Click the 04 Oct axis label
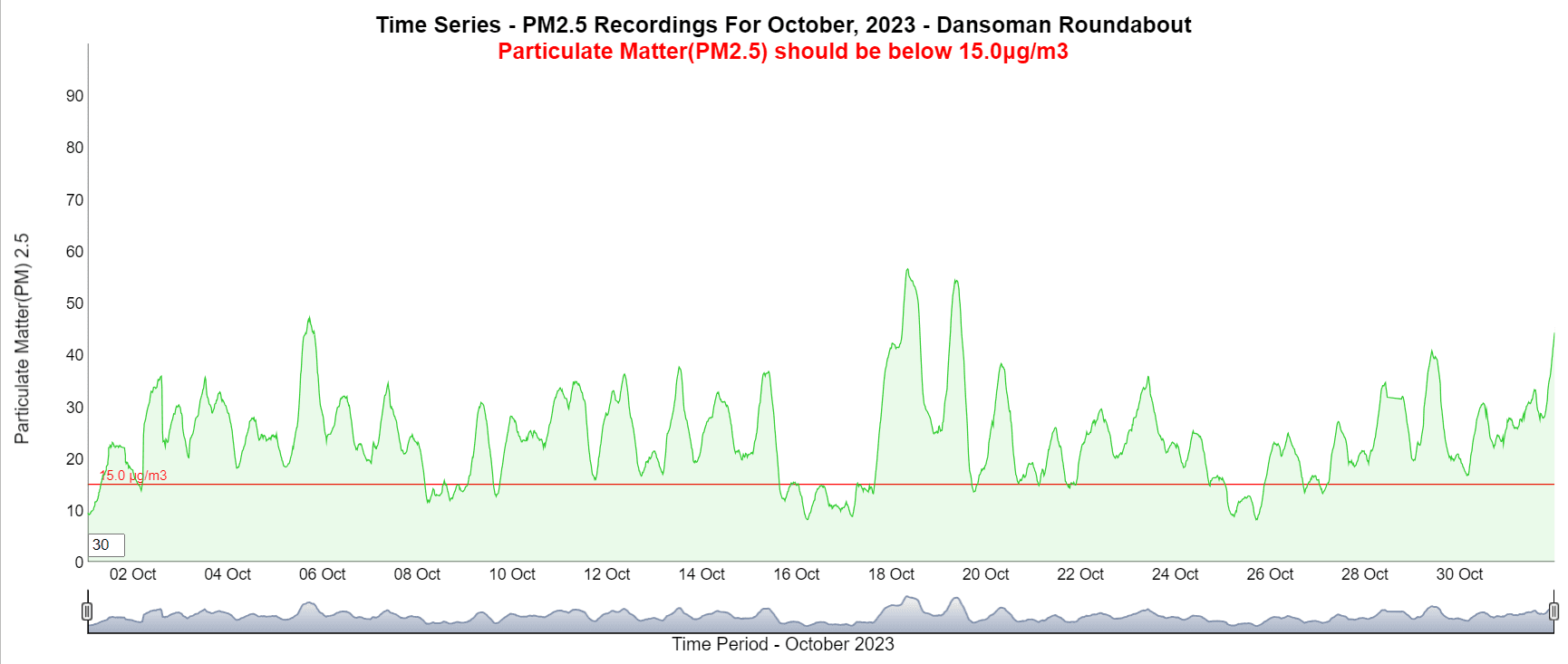The height and width of the screenshot is (664, 1568). pos(227,574)
